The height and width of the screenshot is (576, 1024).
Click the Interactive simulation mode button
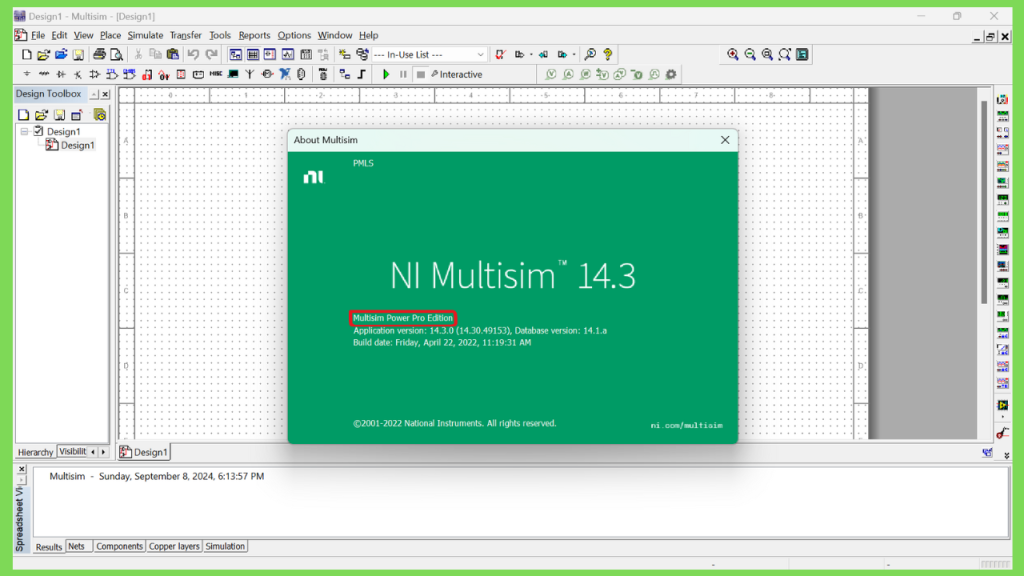(x=456, y=74)
